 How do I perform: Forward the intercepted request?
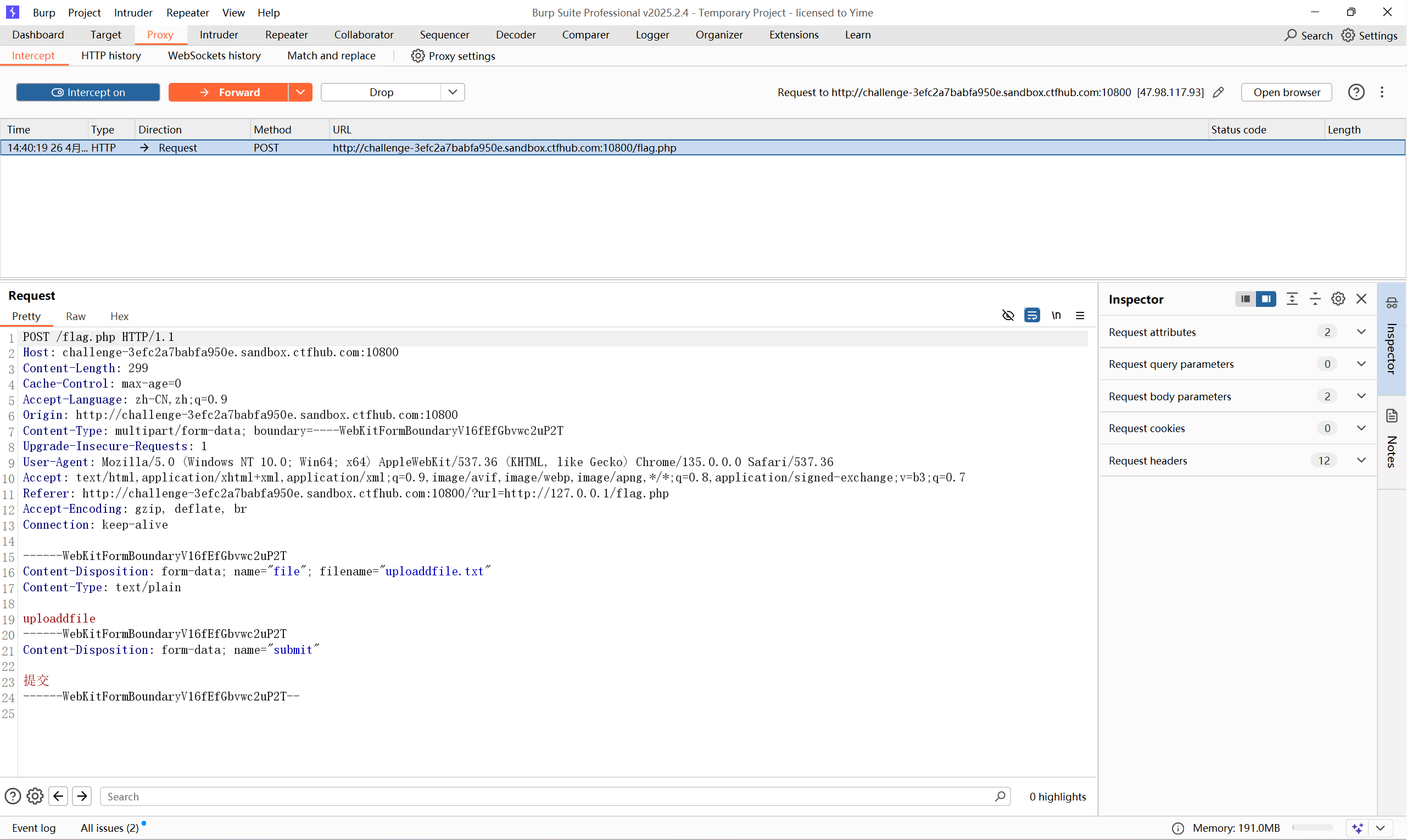228,92
